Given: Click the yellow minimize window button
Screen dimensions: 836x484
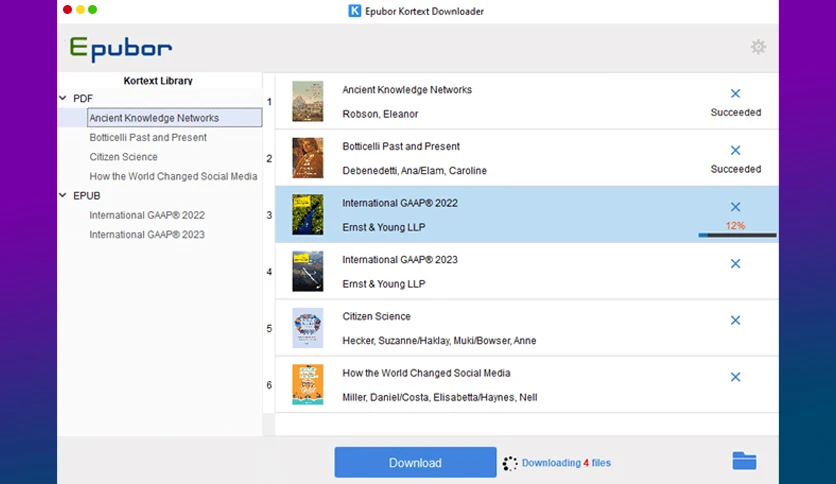Looking at the screenshot, I should click(x=80, y=10).
